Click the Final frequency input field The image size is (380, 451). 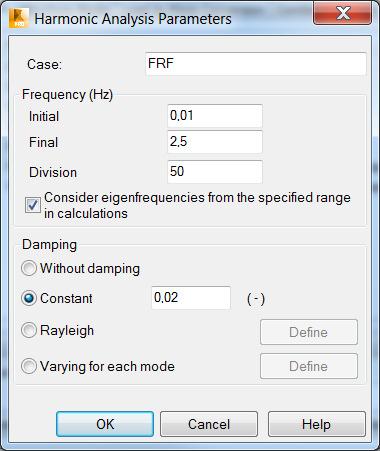tap(215, 142)
